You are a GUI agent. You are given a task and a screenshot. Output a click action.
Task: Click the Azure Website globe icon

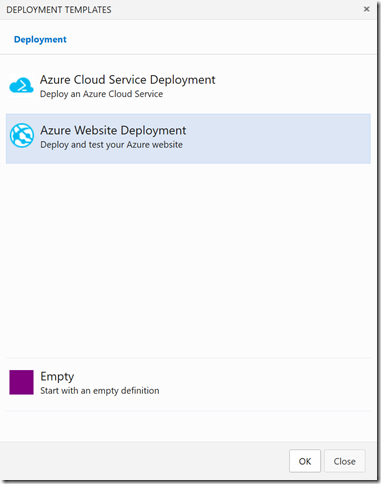click(x=22, y=136)
